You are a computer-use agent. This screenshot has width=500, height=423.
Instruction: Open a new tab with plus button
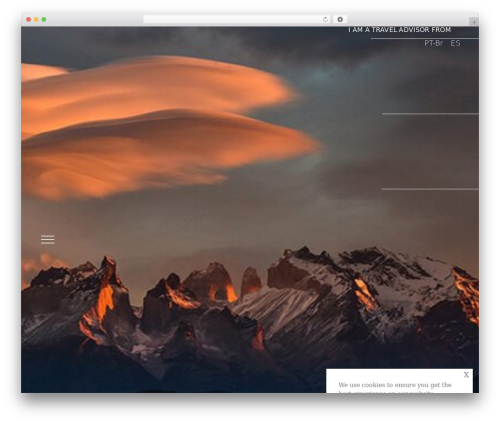[474, 22]
